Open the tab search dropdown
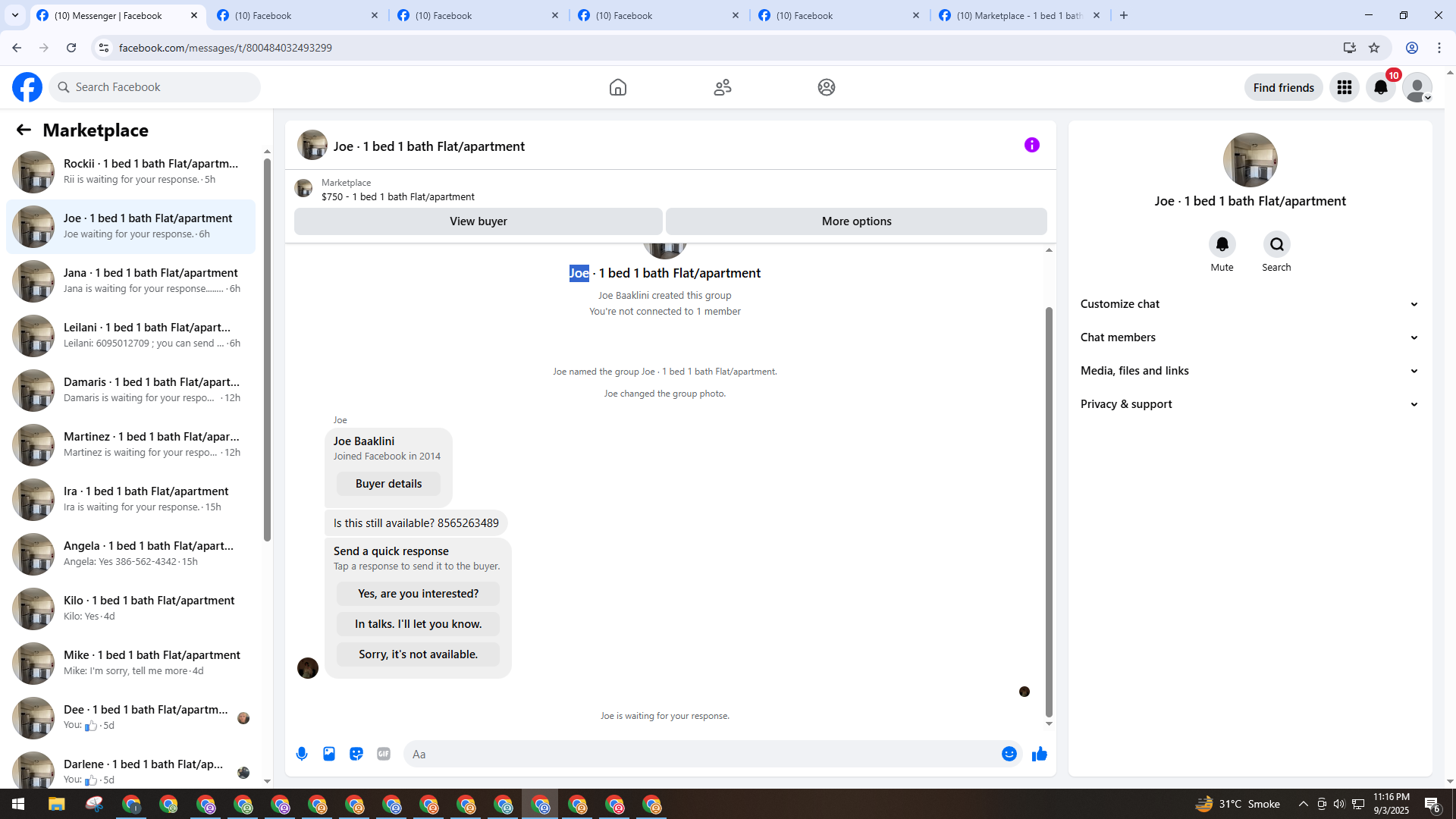Screen dimensions: 1456x819 point(15,15)
